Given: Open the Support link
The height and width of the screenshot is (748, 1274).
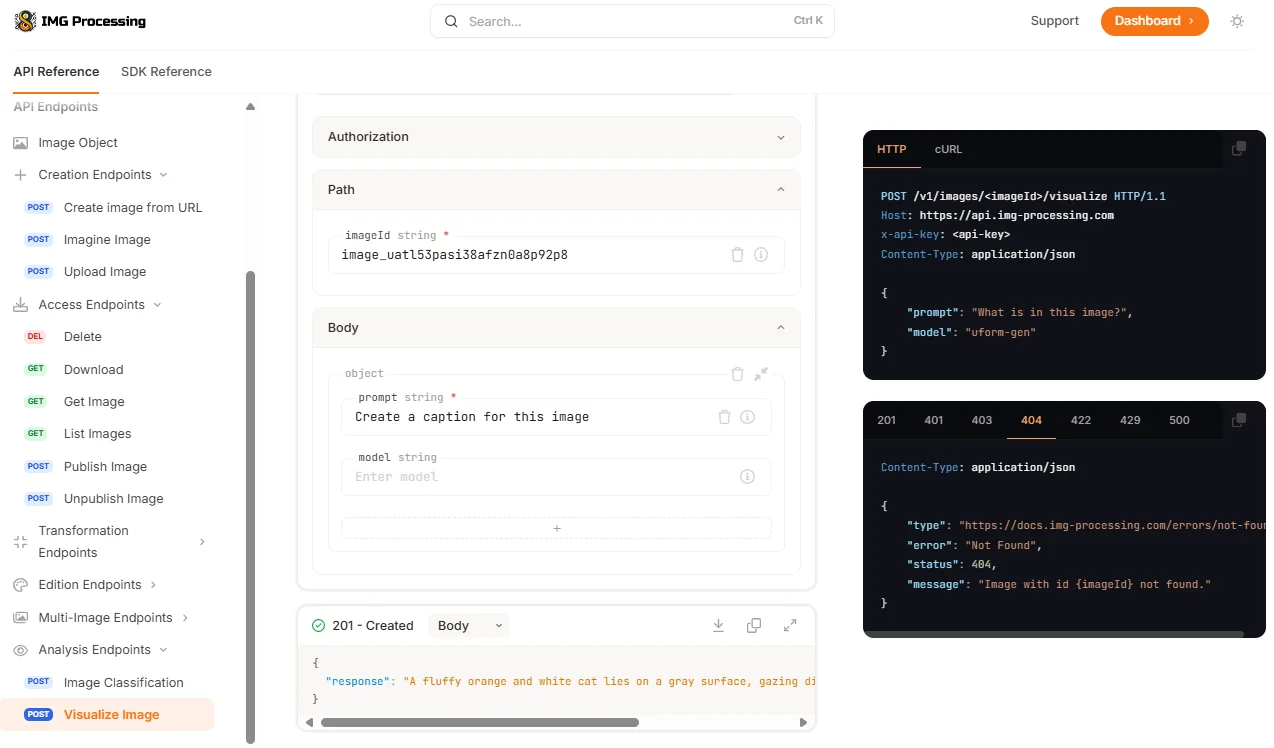Looking at the screenshot, I should tap(1054, 21).
